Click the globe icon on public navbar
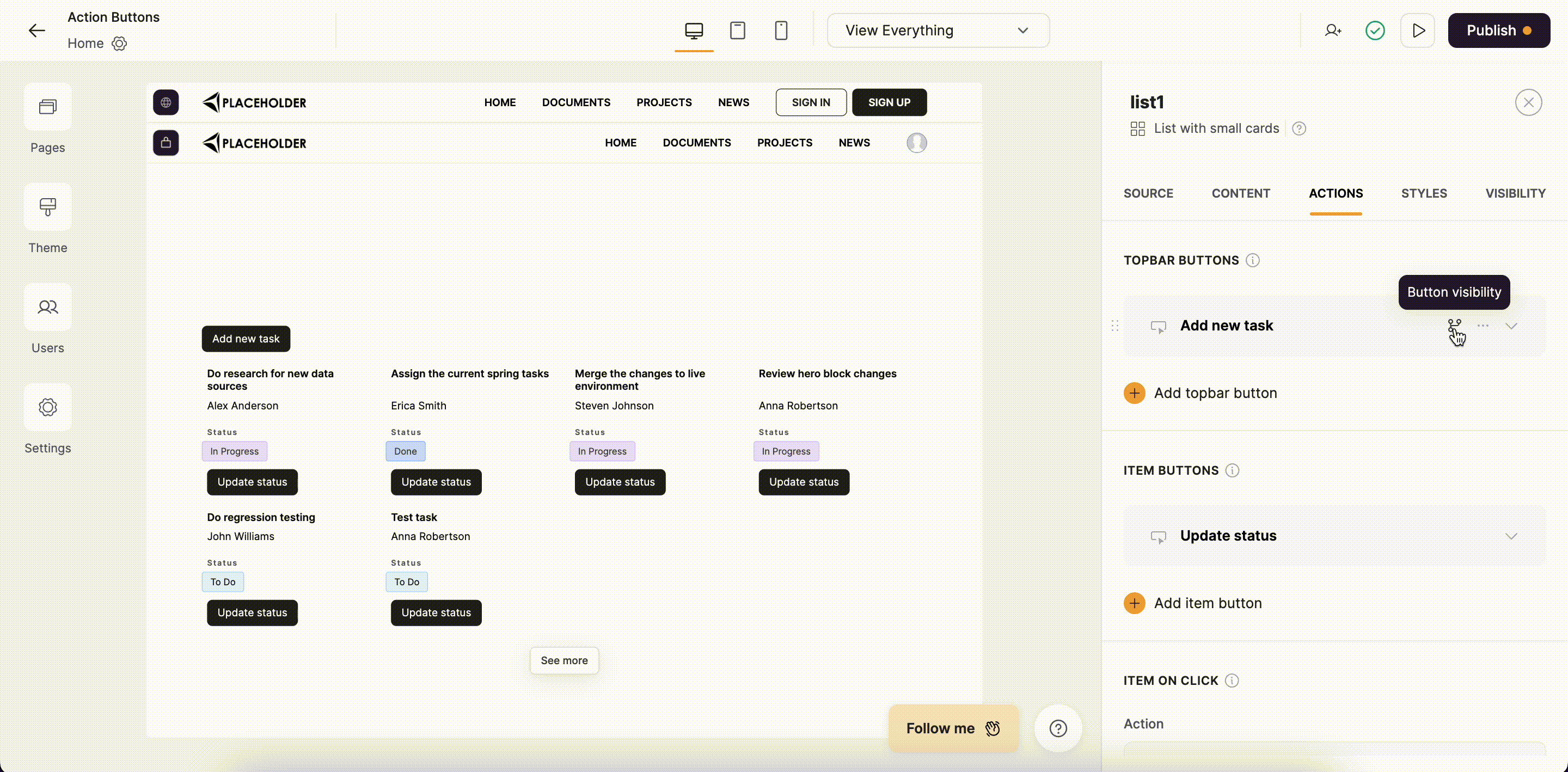This screenshot has width=1568, height=772. 166,102
